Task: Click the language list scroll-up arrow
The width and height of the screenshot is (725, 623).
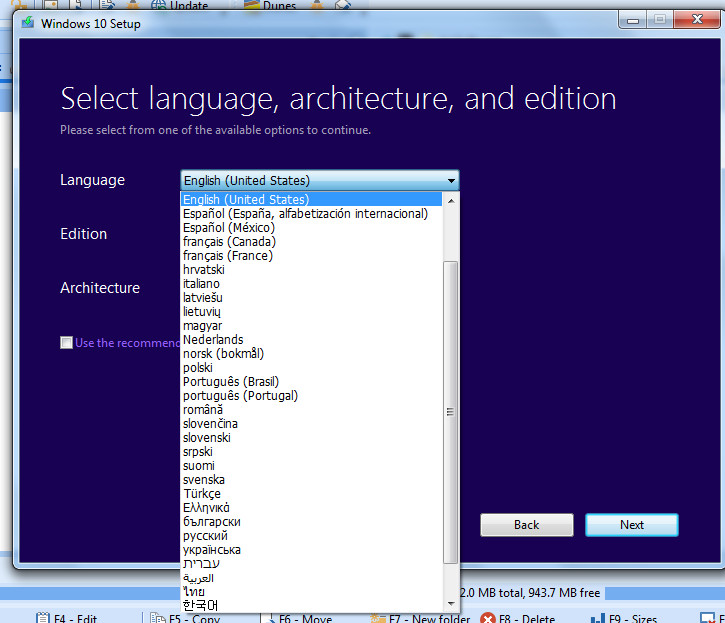Action: [450, 200]
